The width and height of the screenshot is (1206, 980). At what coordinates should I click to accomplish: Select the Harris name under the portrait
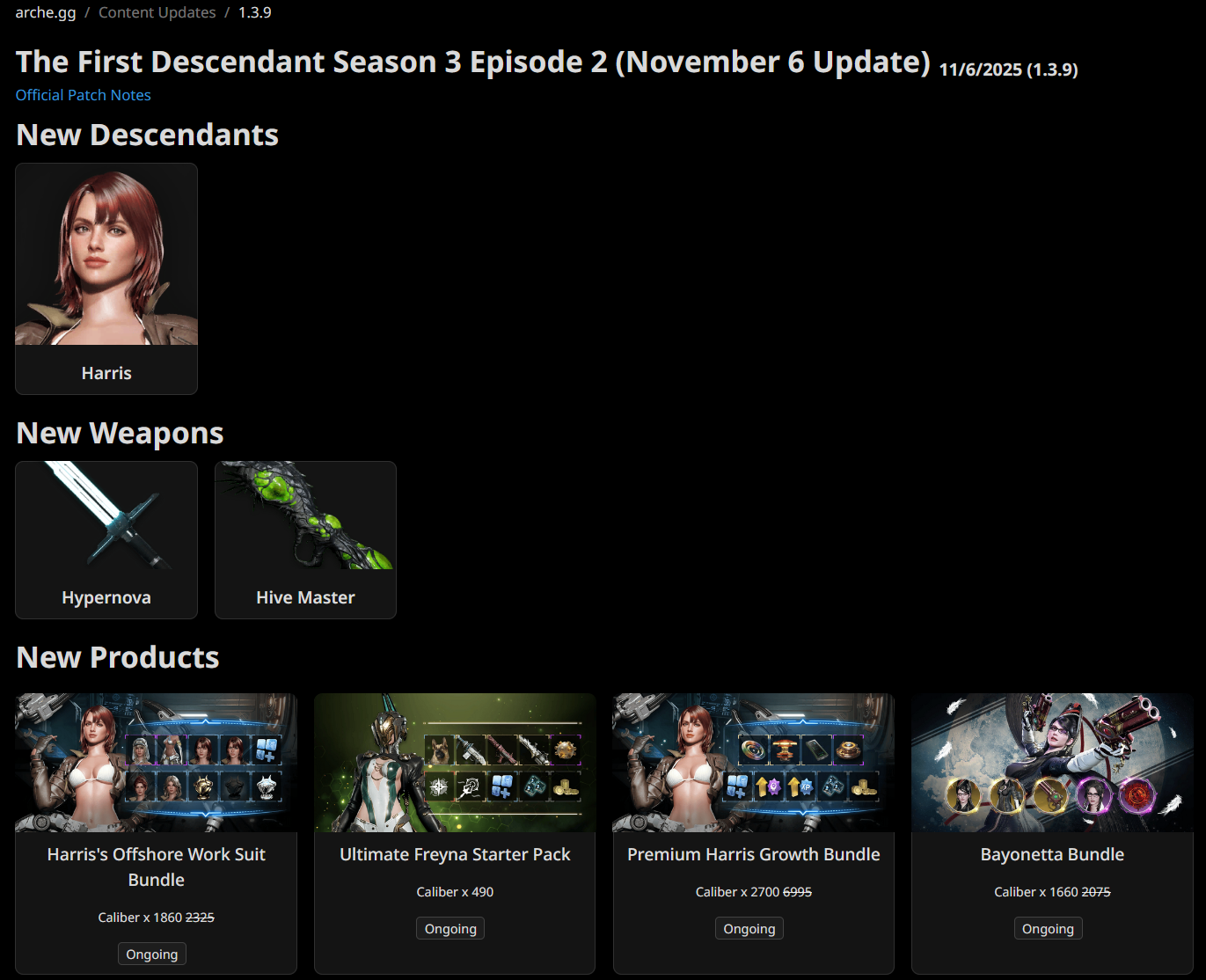(106, 373)
